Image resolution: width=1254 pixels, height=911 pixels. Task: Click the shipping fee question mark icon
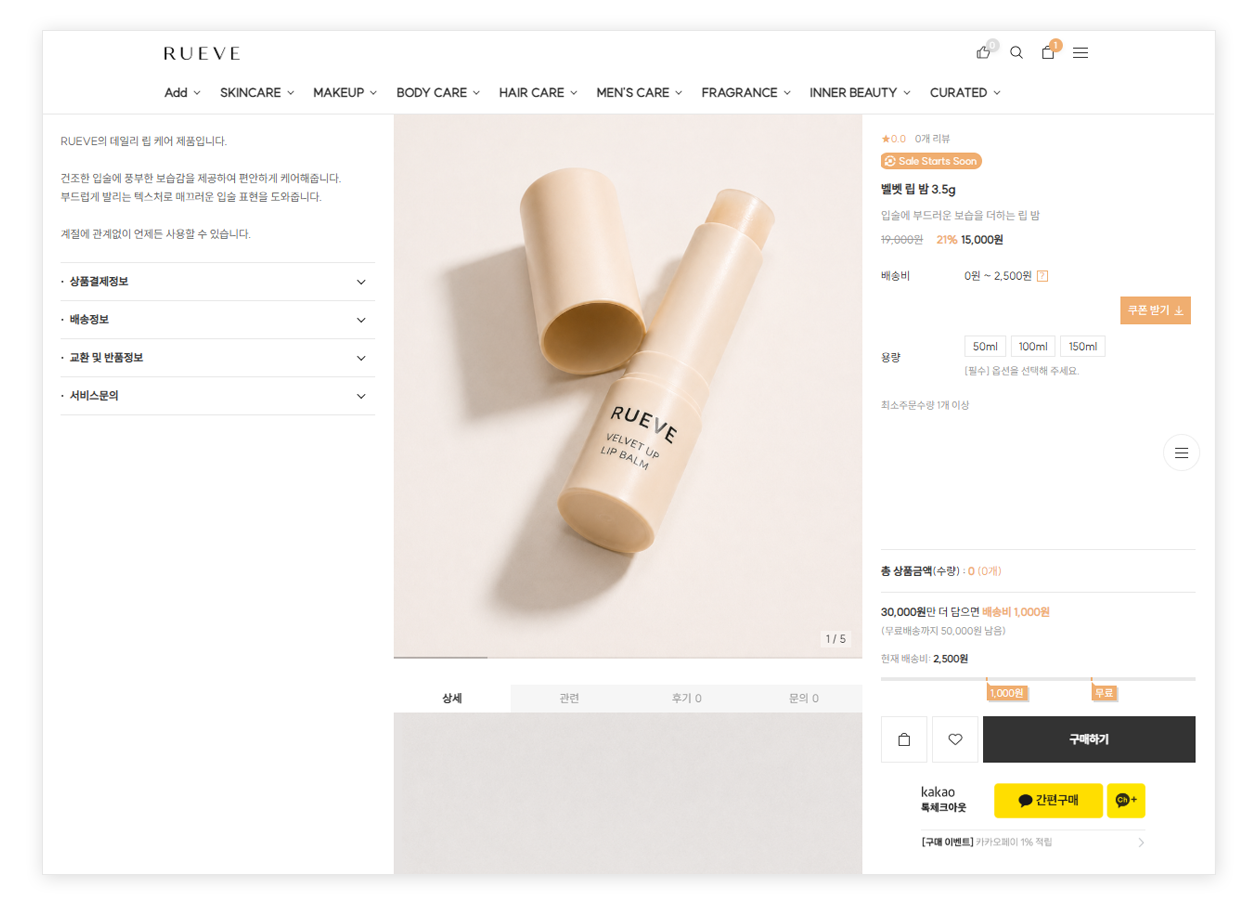(x=1042, y=276)
